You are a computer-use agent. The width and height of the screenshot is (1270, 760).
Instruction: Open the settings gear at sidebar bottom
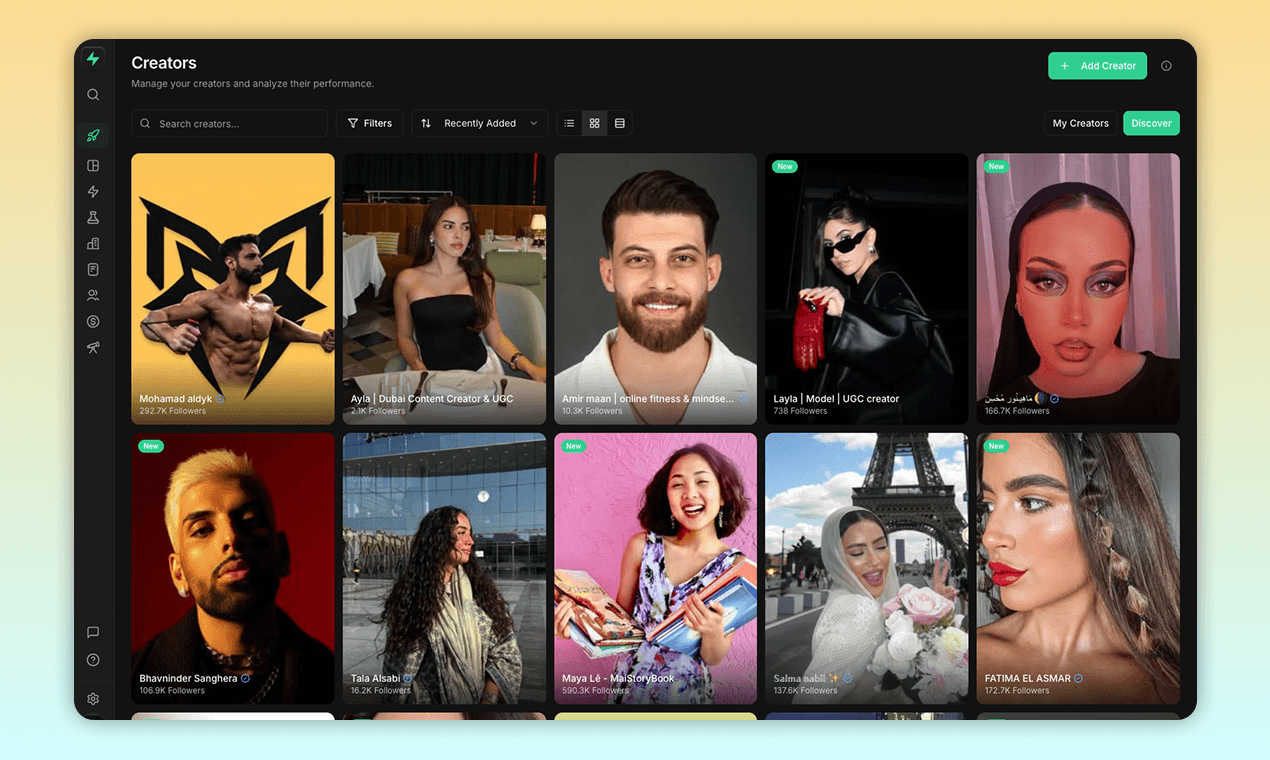point(93,698)
